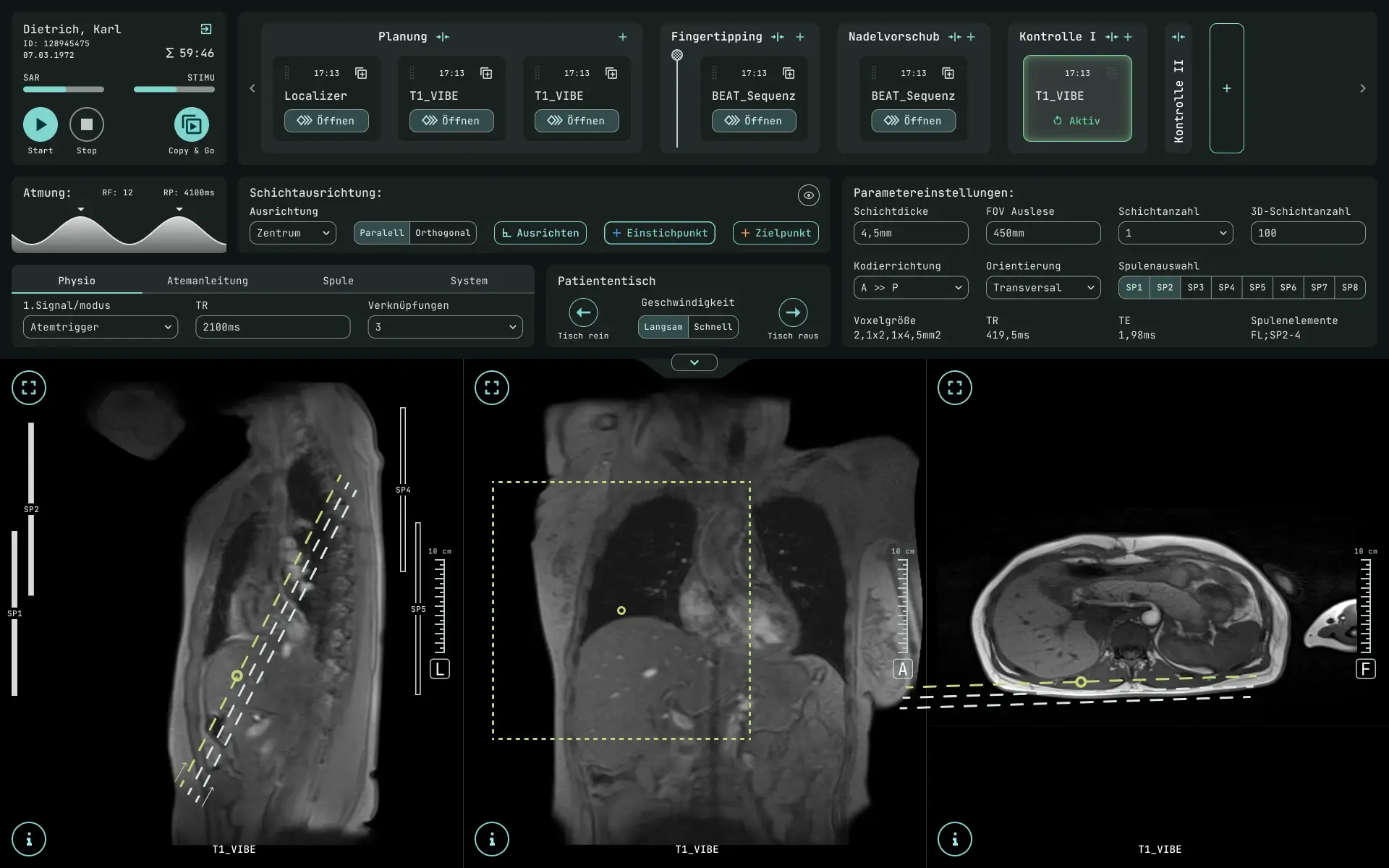Open info for the axial T1_VIBE view
1389x868 pixels.
point(955,839)
